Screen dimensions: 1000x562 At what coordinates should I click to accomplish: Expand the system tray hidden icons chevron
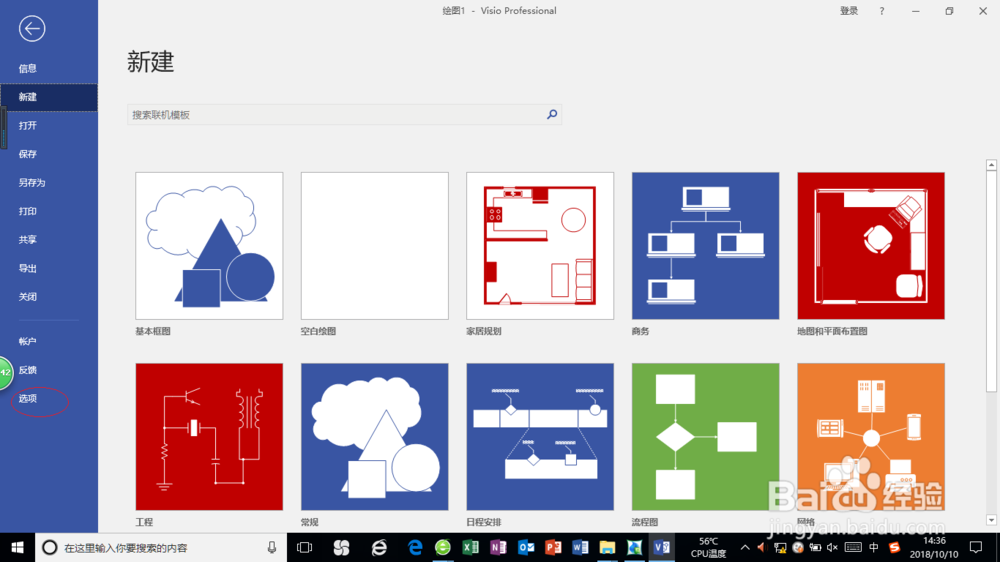[x=745, y=547]
